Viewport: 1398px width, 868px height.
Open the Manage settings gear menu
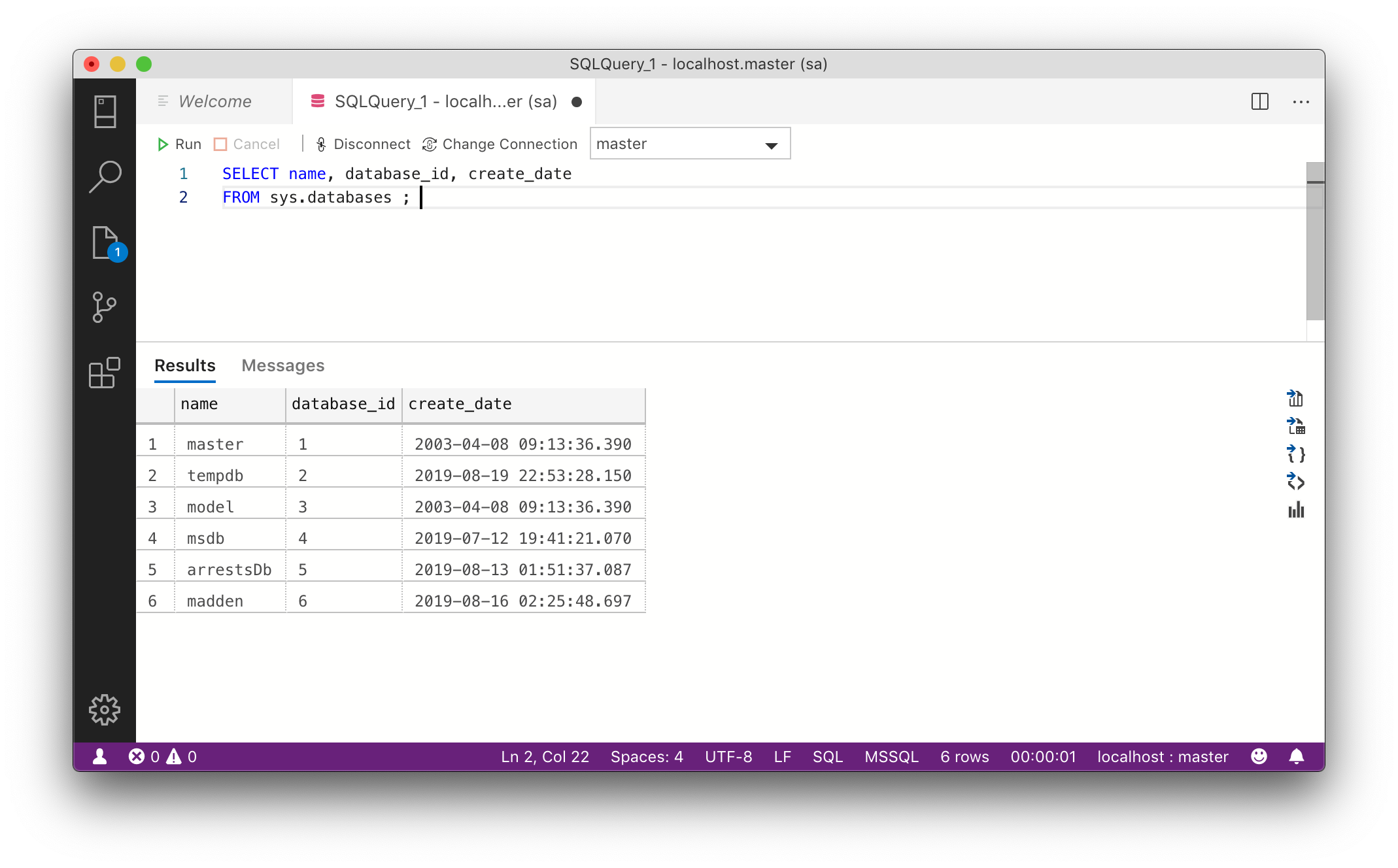[x=105, y=710]
